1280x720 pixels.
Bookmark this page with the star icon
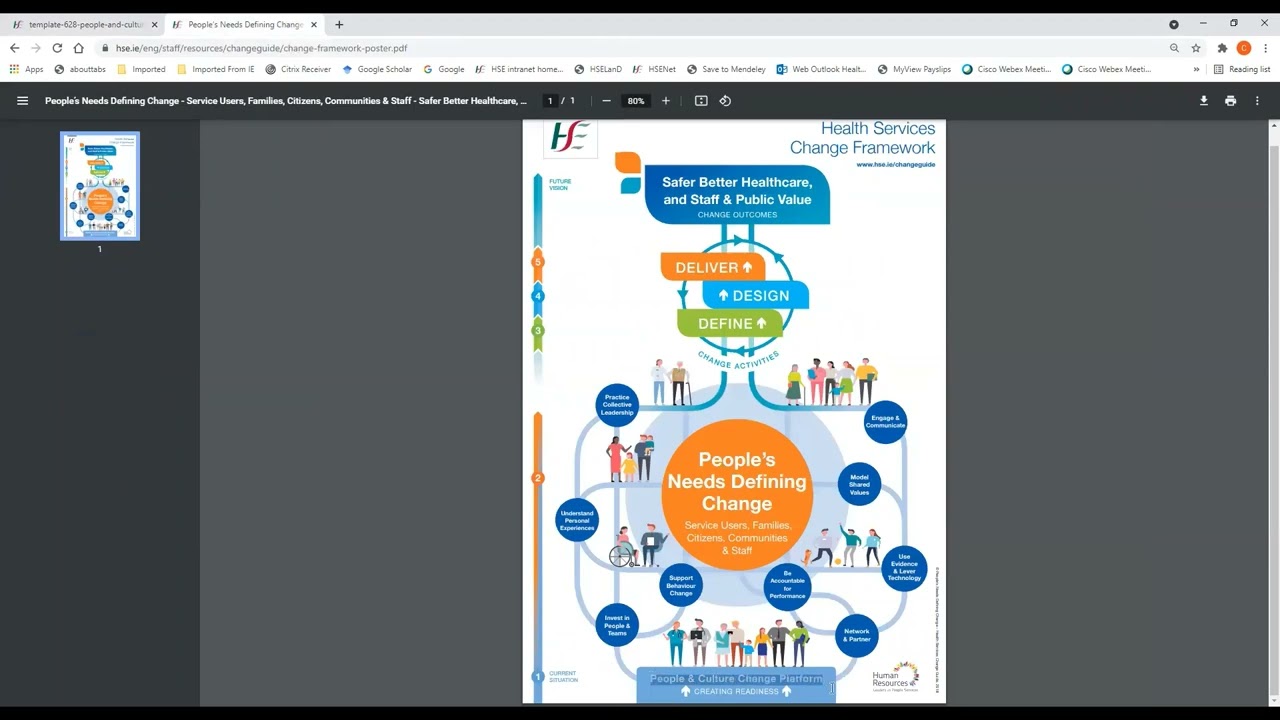coord(1196,48)
